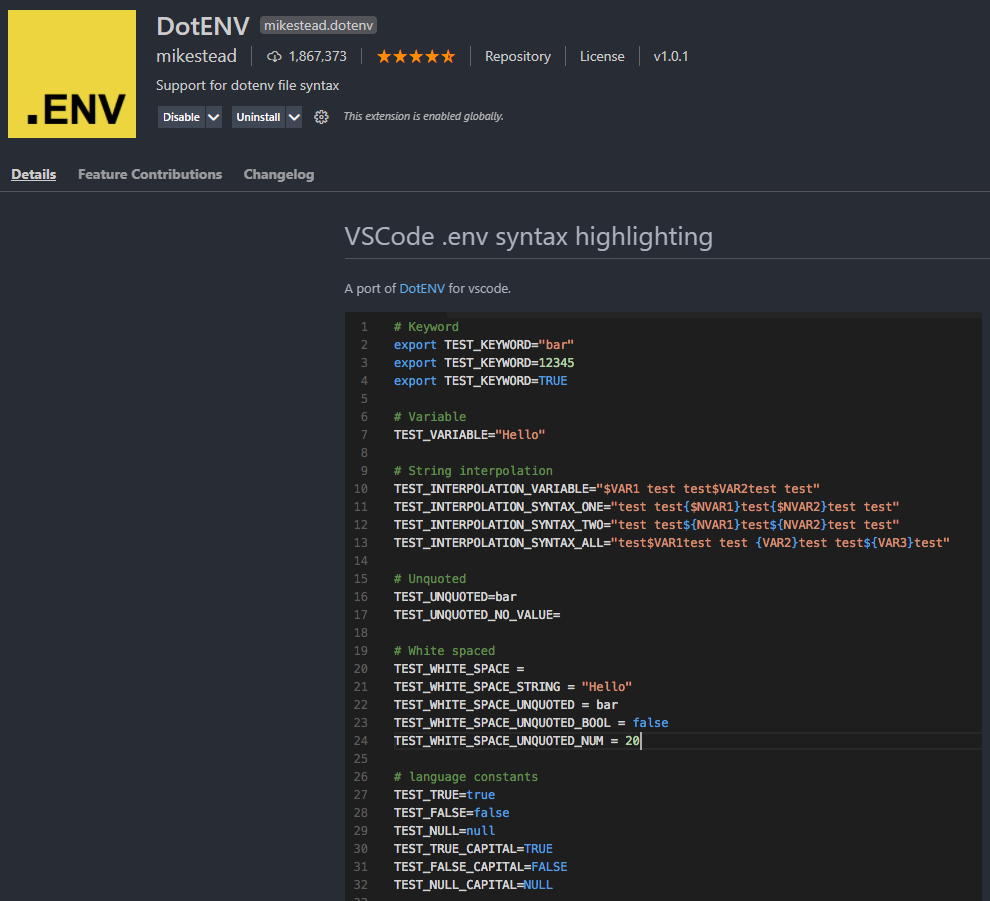990x901 pixels.
Task: Click the '# Variable' comment line
Action: coord(430,417)
